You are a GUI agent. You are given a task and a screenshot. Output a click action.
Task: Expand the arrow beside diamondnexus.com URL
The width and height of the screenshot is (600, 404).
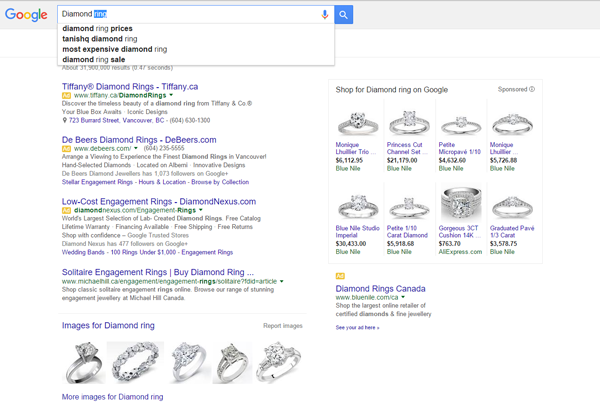coord(200,211)
